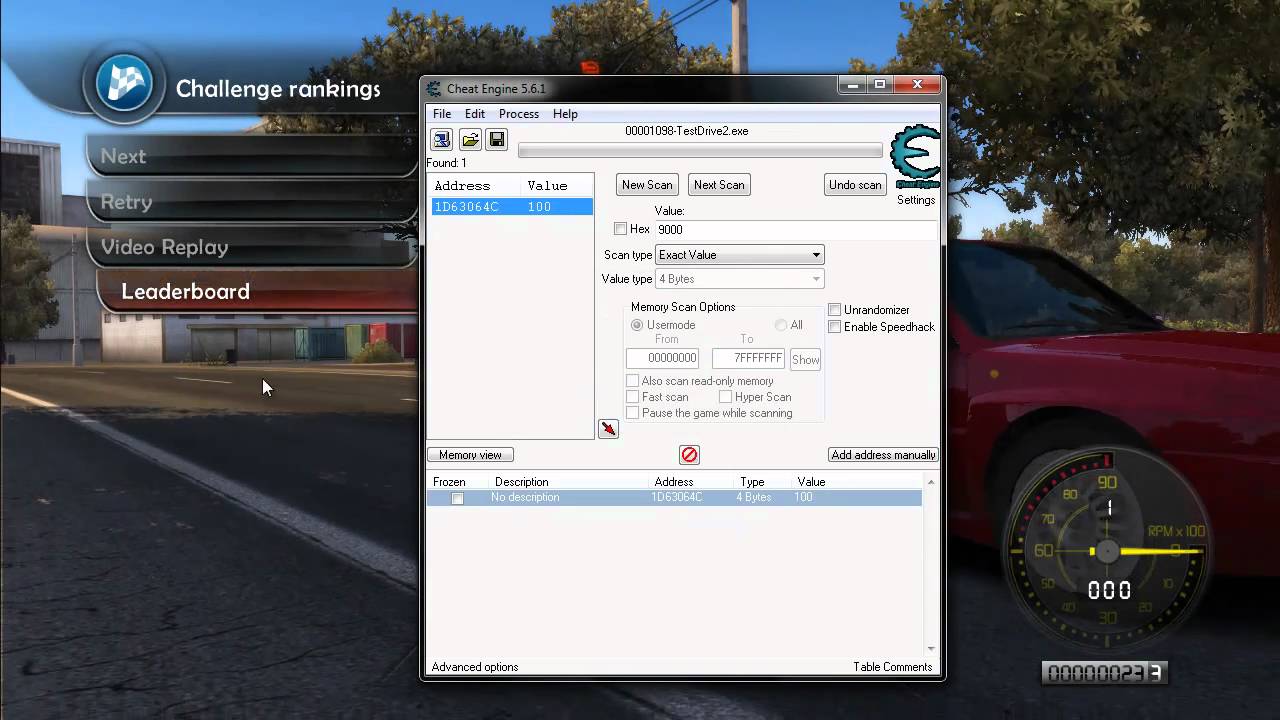Click the red arrow add-to-list icon
1280x720 pixels.
click(x=608, y=429)
